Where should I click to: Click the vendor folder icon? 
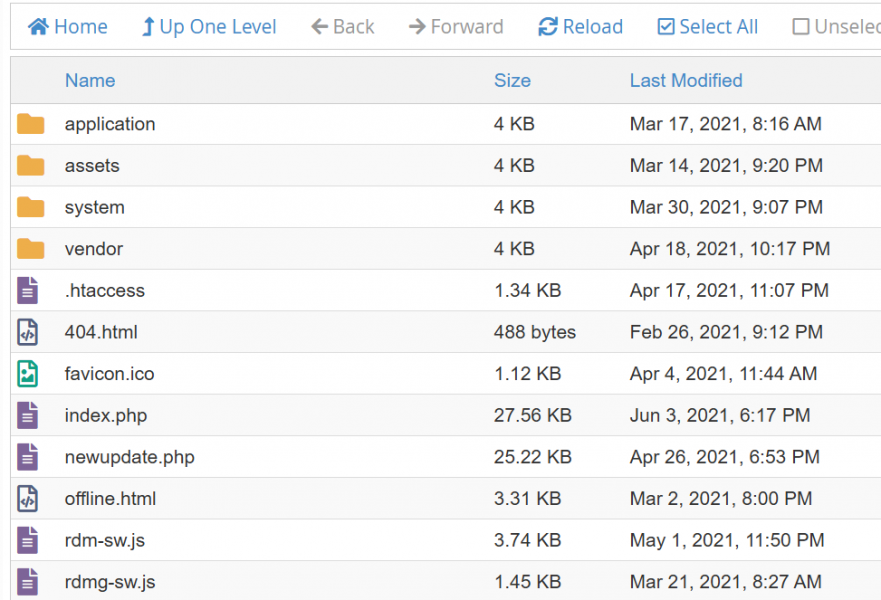31,249
